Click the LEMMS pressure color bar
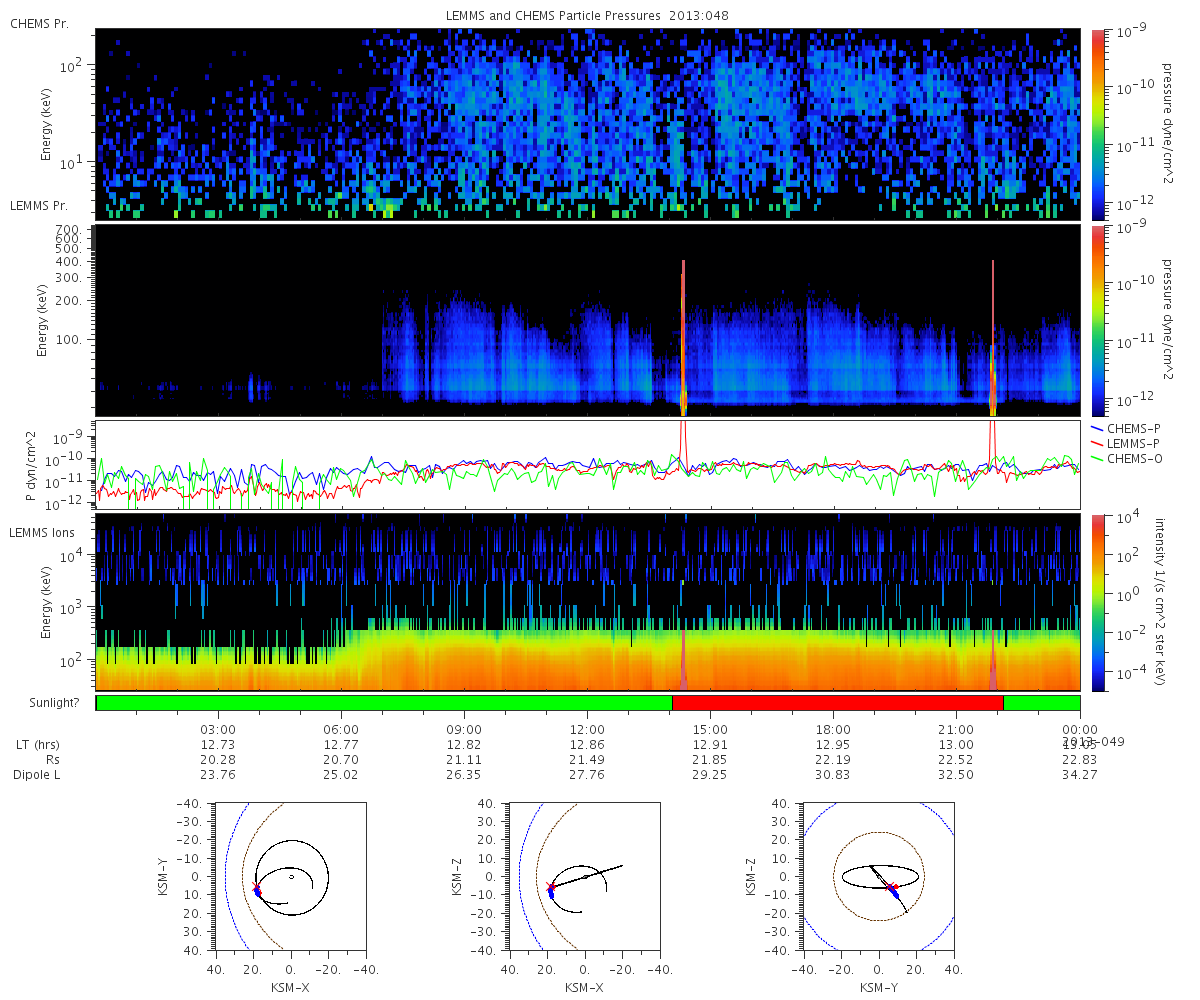1200x1000 pixels. point(1097,320)
